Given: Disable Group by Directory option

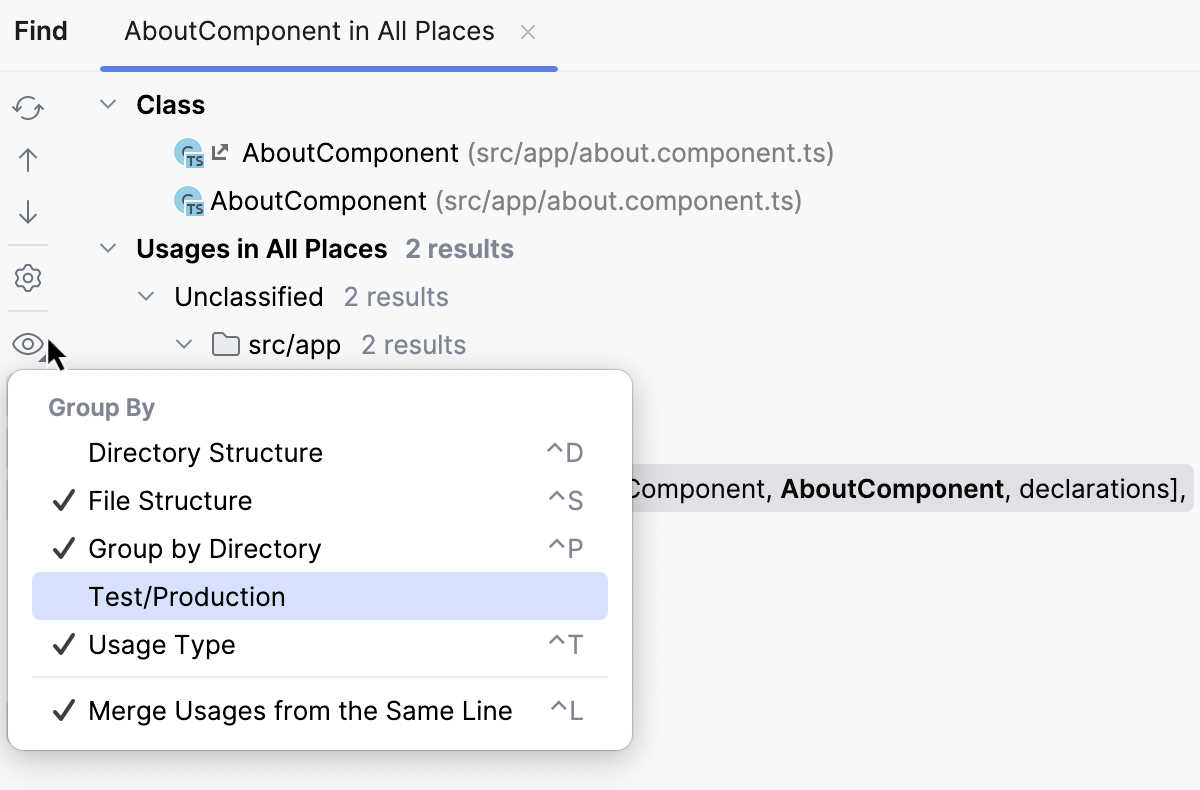Looking at the screenshot, I should pyautogui.click(x=204, y=549).
